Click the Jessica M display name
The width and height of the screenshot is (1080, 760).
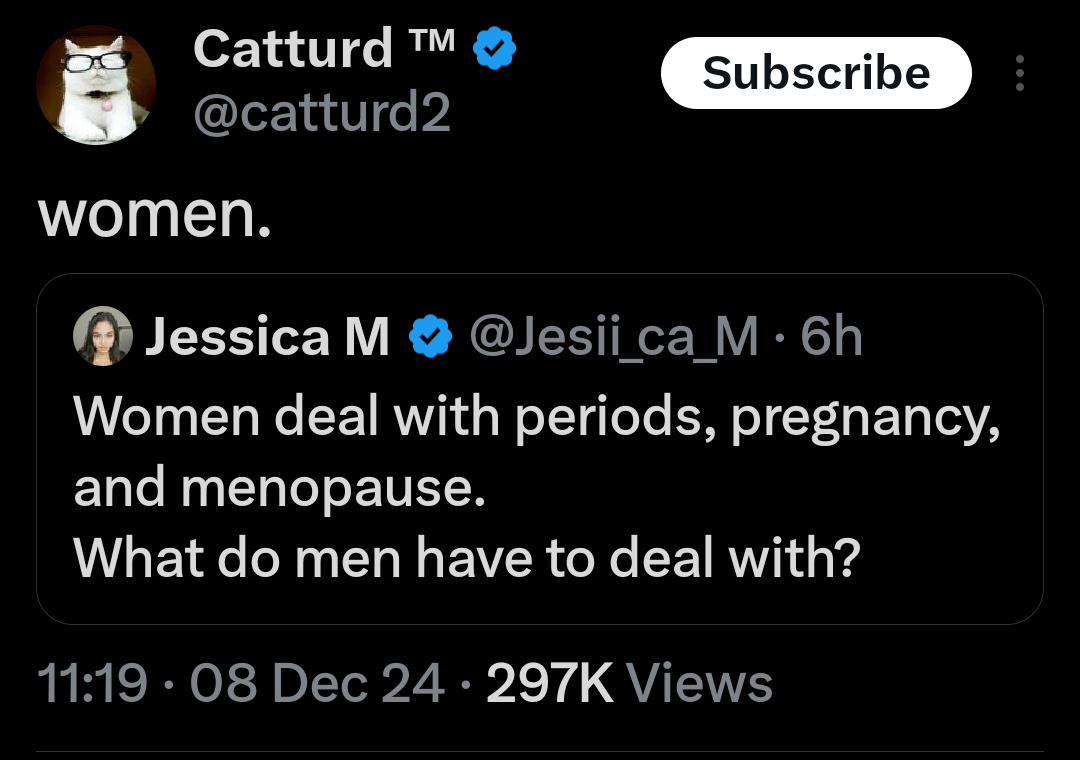(x=268, y=337)
